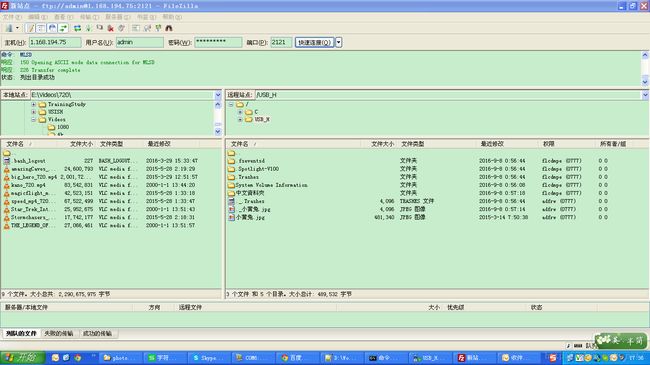
Task: Select the THE_LEGEND_OF video file icon
Action: (x=7, y=226)
